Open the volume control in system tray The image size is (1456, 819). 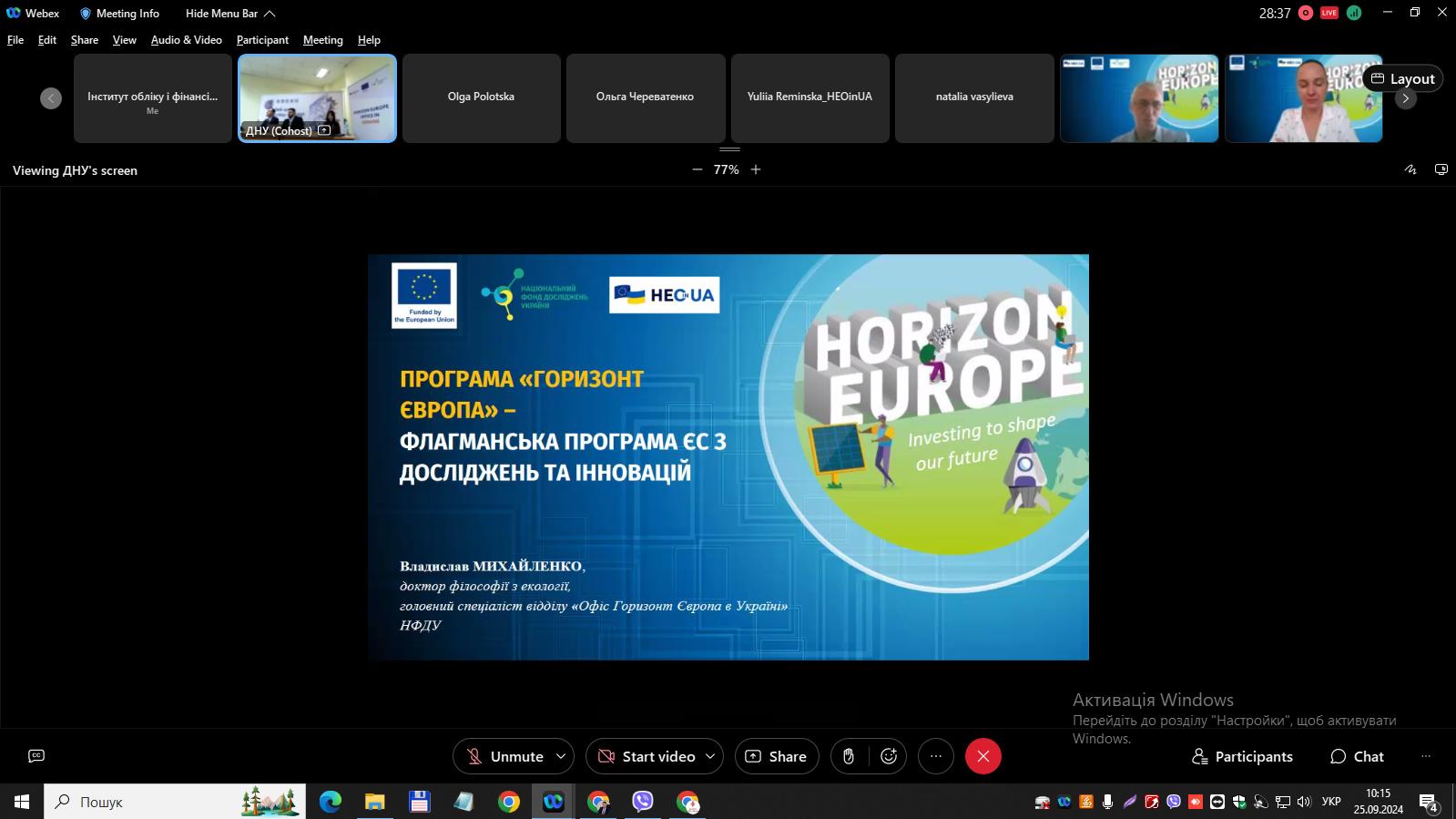(x=1304, y=802)
